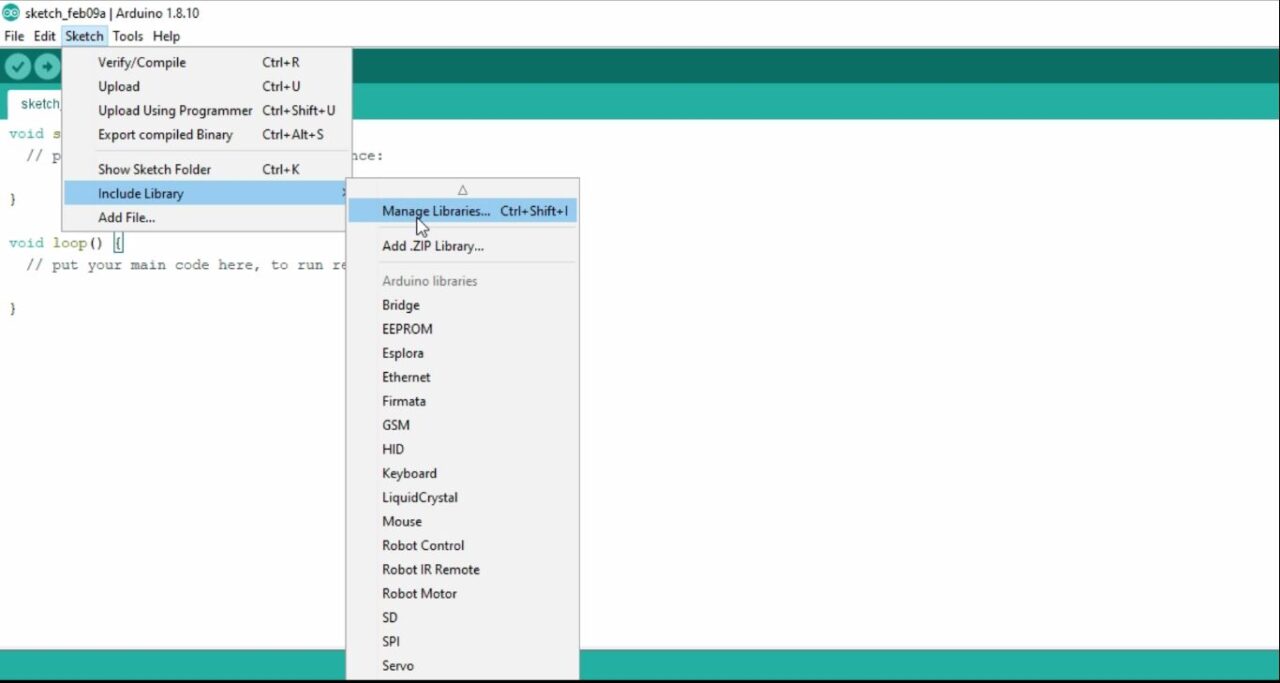
Task: Click the Arduino logo in title bar
Action: [11, 13]
